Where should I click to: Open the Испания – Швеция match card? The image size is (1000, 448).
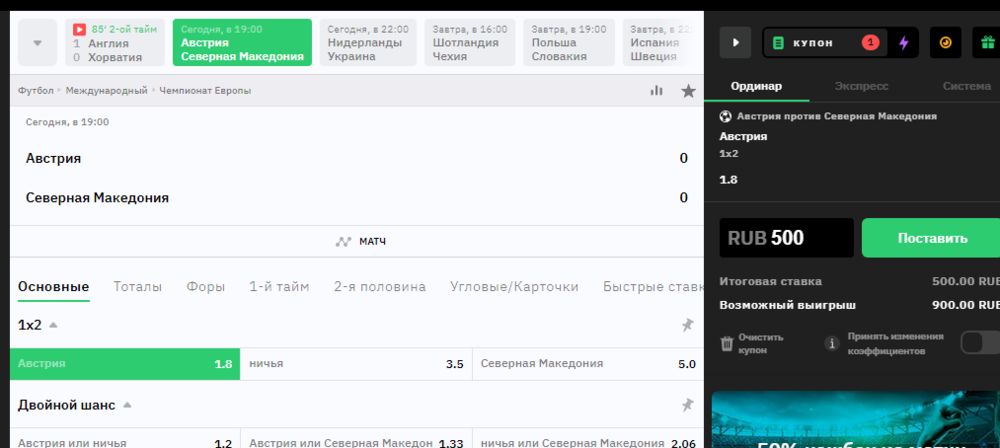[x=656, y=43]
